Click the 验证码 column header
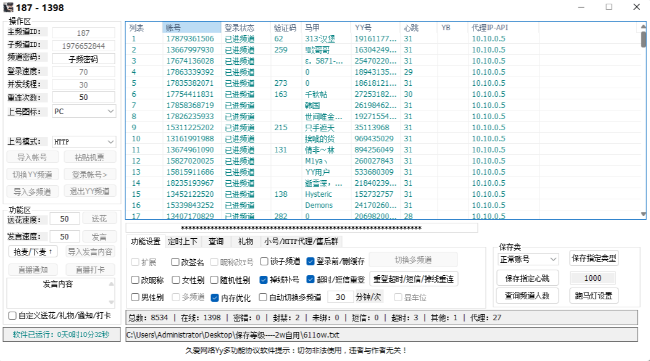650x361 pixels. point(286,28)
